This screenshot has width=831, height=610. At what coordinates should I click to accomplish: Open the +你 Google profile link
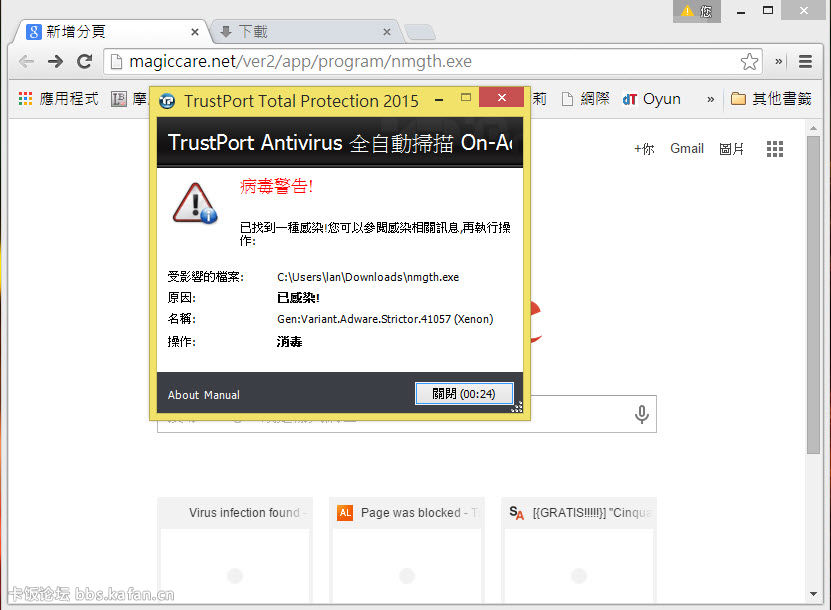[644, 149]
